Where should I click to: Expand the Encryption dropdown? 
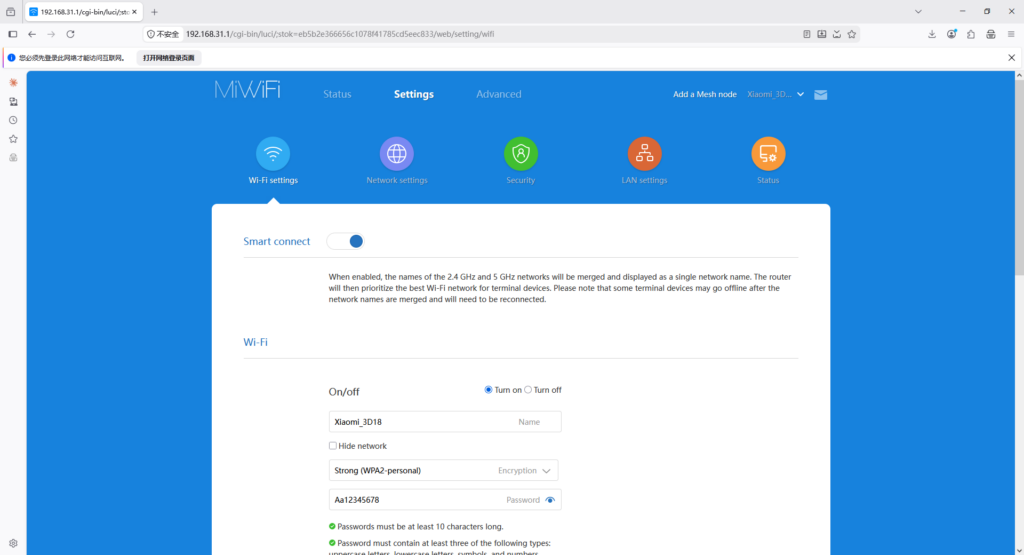tap(443, 470)
